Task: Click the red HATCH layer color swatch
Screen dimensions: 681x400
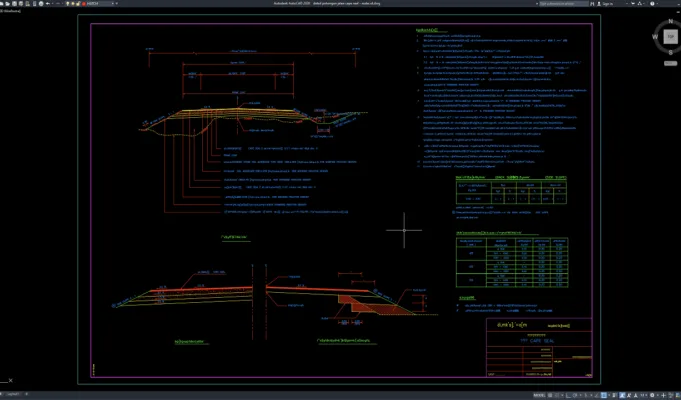Action: (x=84, y=3)
